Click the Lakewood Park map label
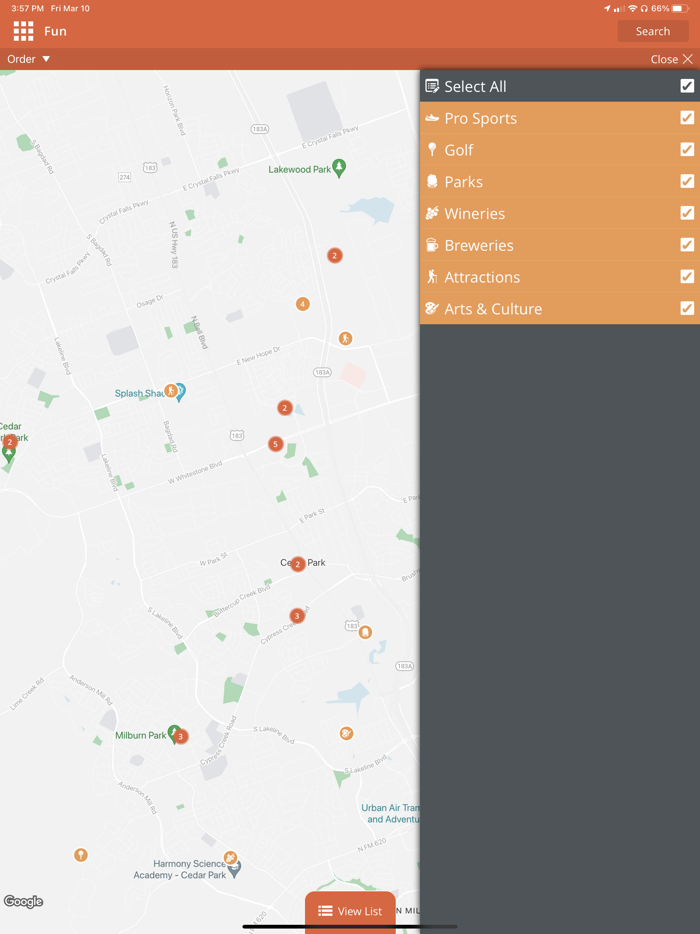 (299, 170)
